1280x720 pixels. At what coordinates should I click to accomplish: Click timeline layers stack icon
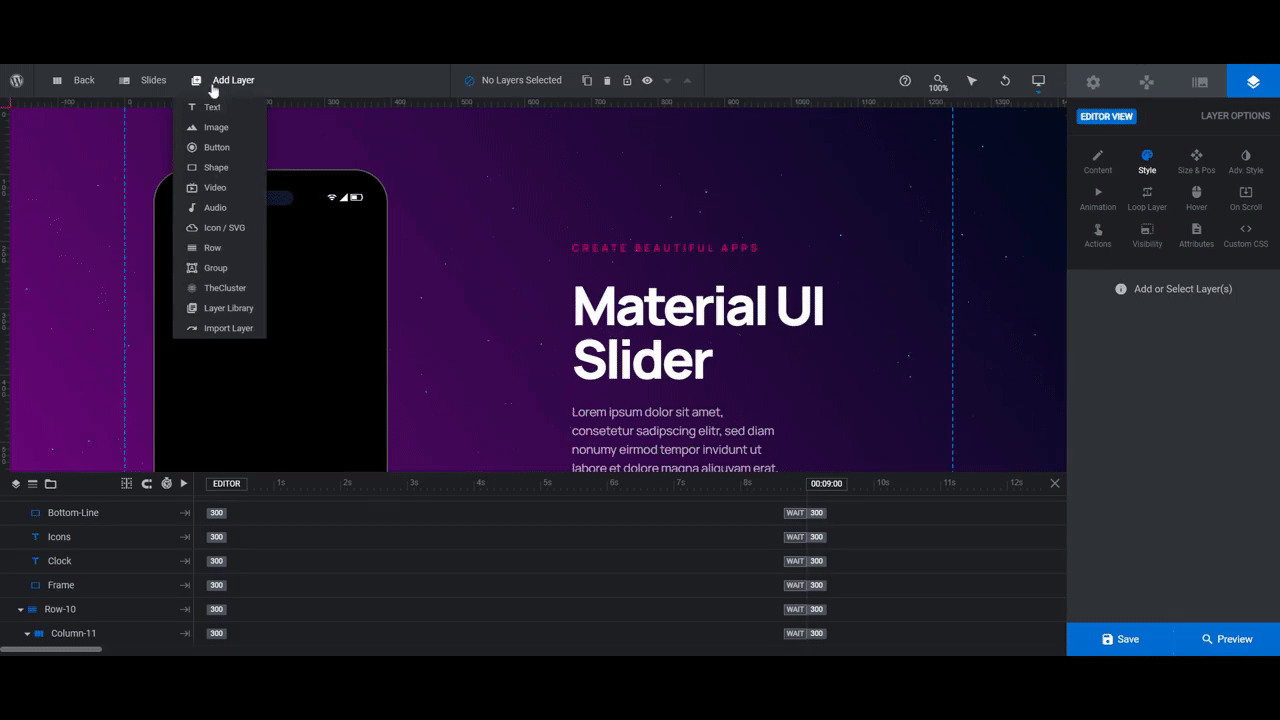pos(16,484)
